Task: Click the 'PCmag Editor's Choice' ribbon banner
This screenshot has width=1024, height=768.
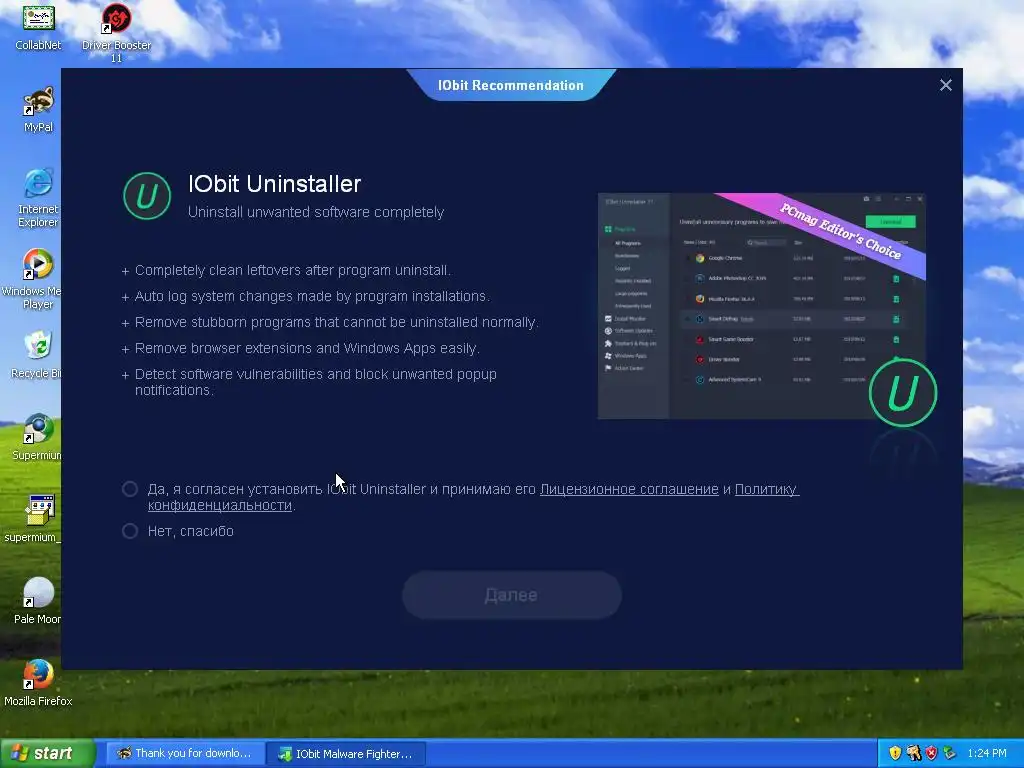Action: [x=840, y=230]
